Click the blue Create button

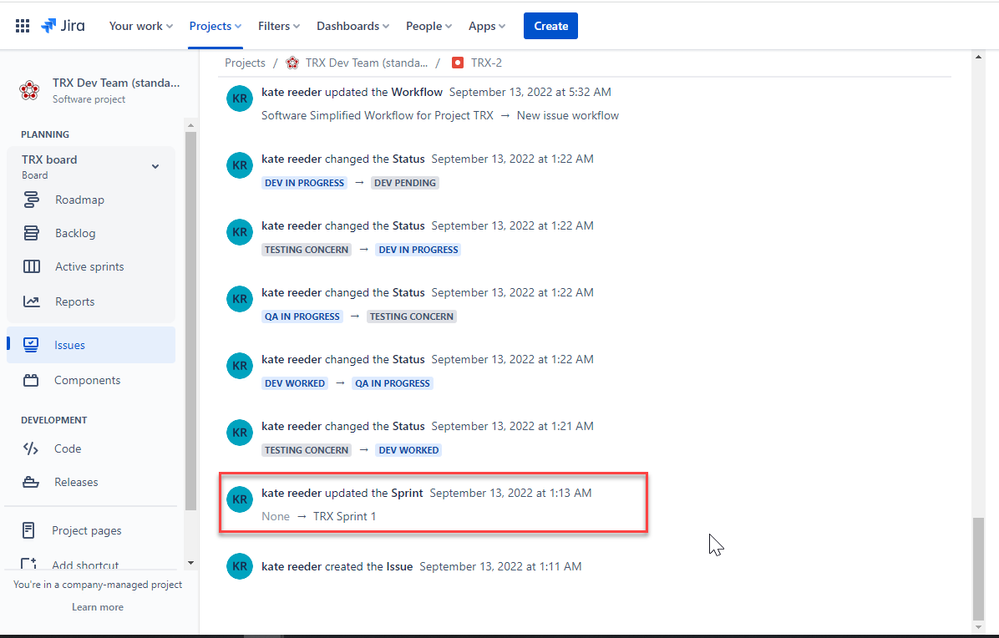click(x=550, y=25)
